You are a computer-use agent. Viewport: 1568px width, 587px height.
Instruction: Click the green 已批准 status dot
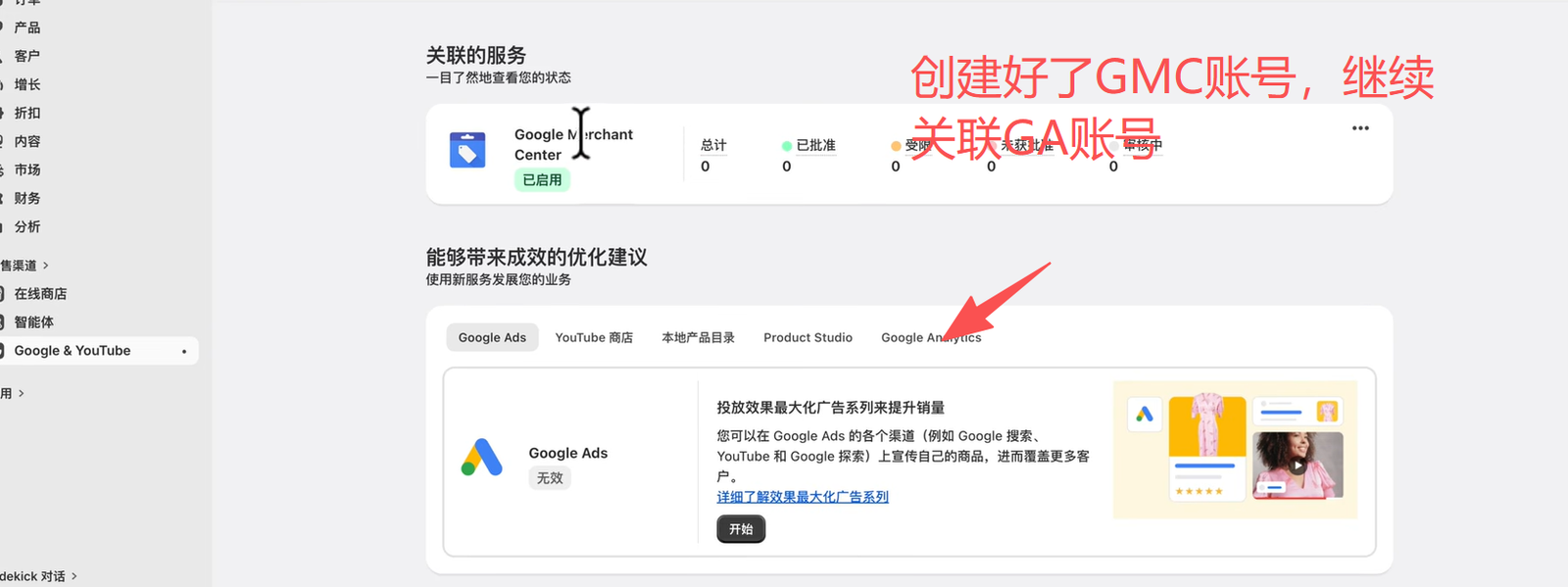click(787, 146)
